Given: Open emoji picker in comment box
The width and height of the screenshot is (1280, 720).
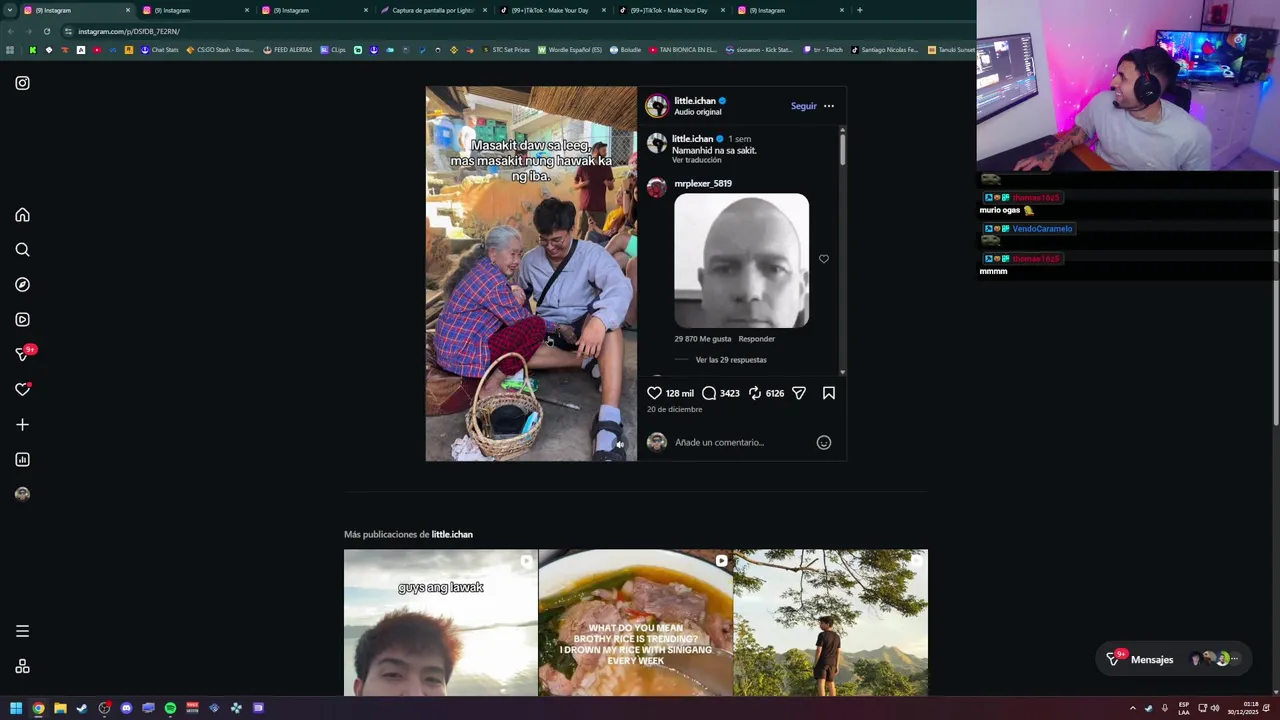Looking at the screenshot, I should pyautogui.click(x=824, y=442).
